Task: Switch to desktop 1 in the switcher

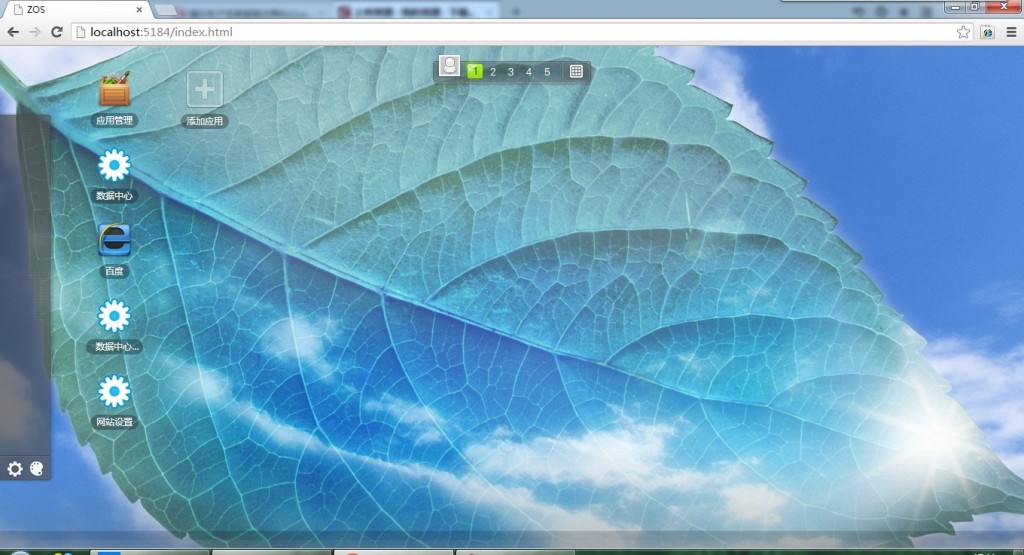Action: (x=475, y=71)
